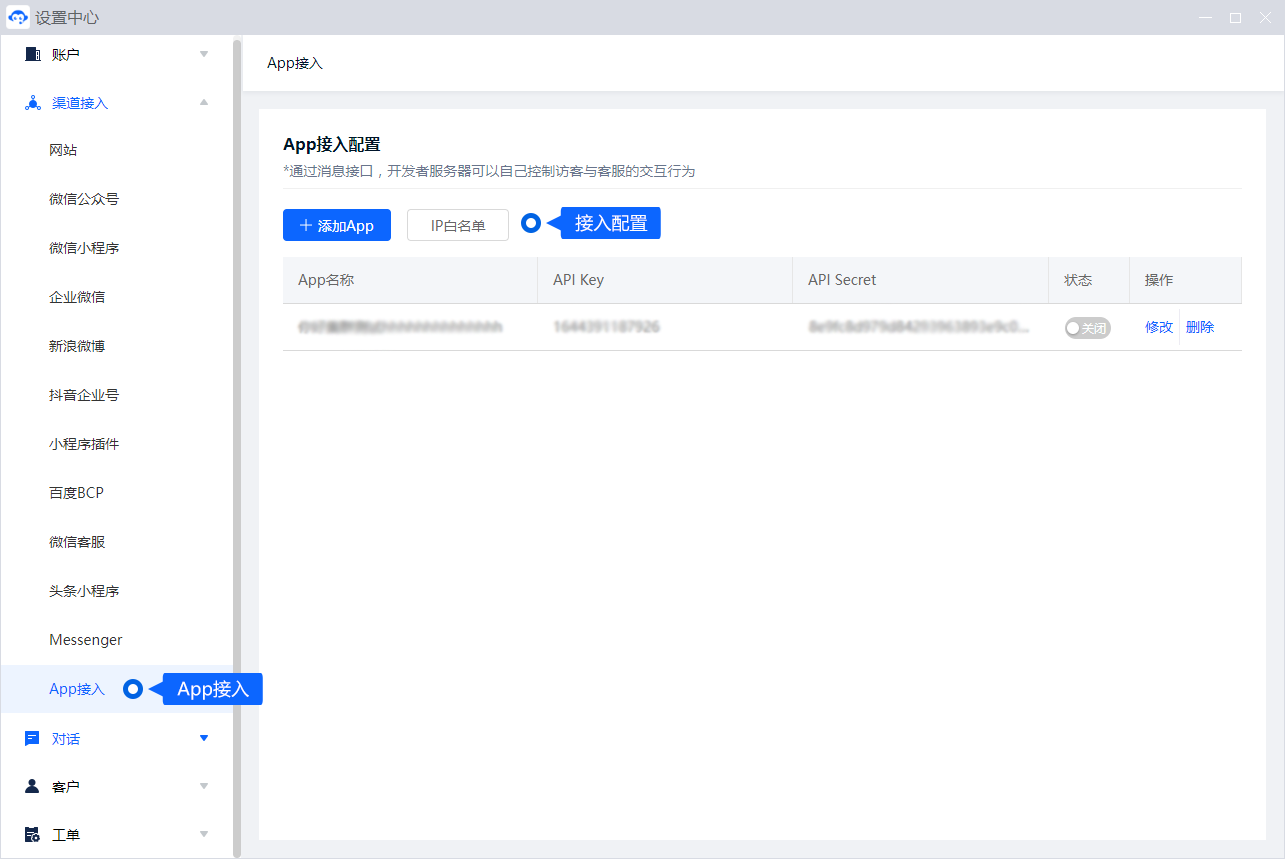Click the sidebar vertical scrollbar

pos(237,447)
